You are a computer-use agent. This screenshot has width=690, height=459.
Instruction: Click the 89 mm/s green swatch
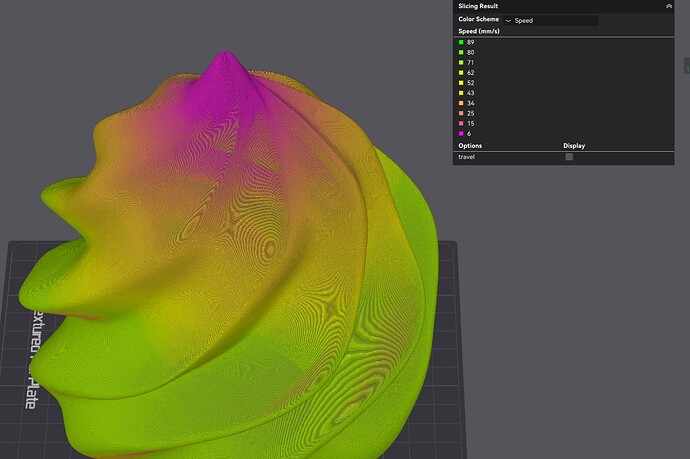pos(461,42)
